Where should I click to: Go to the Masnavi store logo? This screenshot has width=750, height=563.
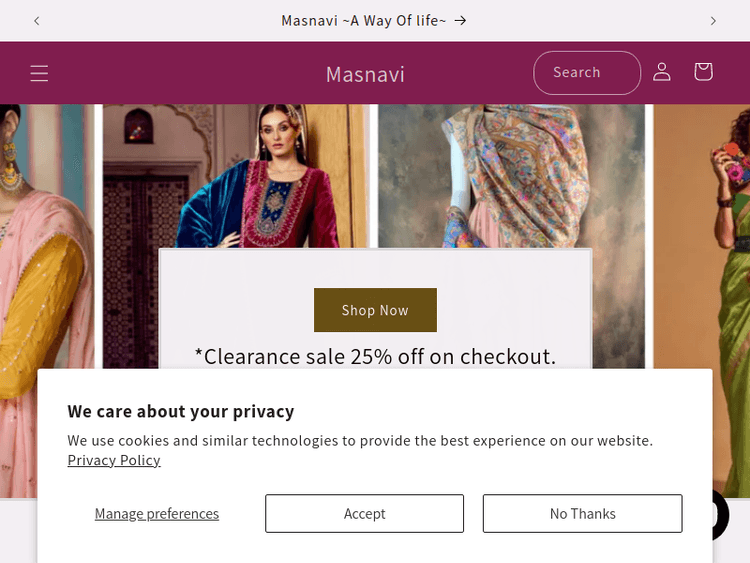[365, 74]
